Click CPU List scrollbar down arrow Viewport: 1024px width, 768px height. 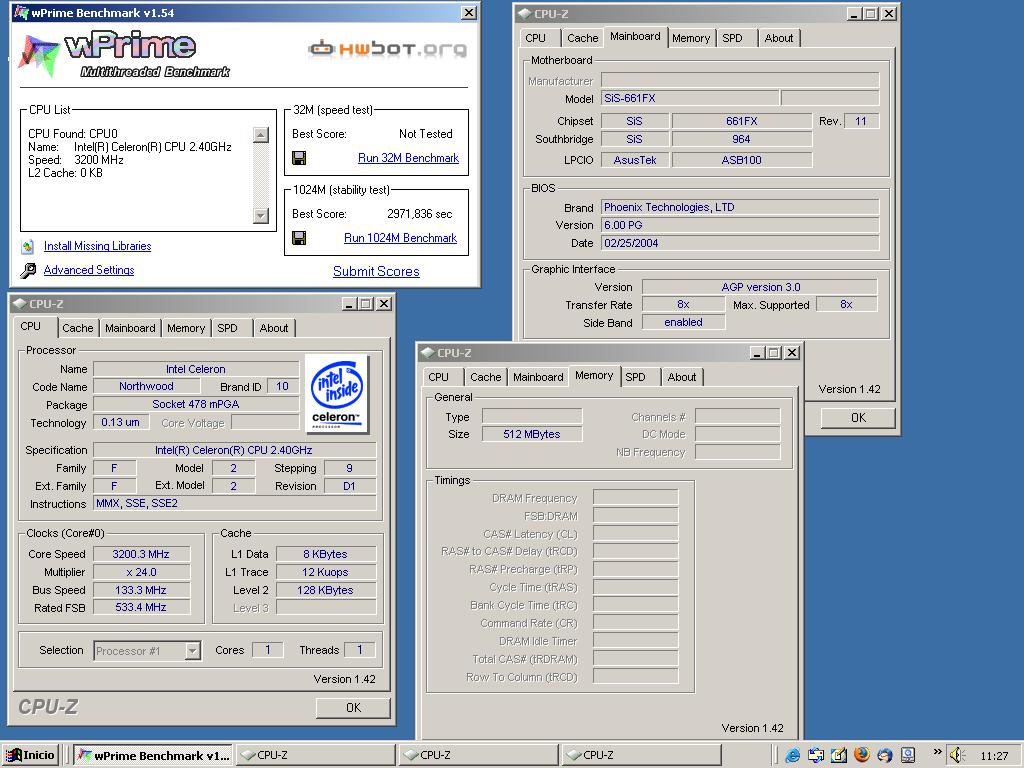261,216
